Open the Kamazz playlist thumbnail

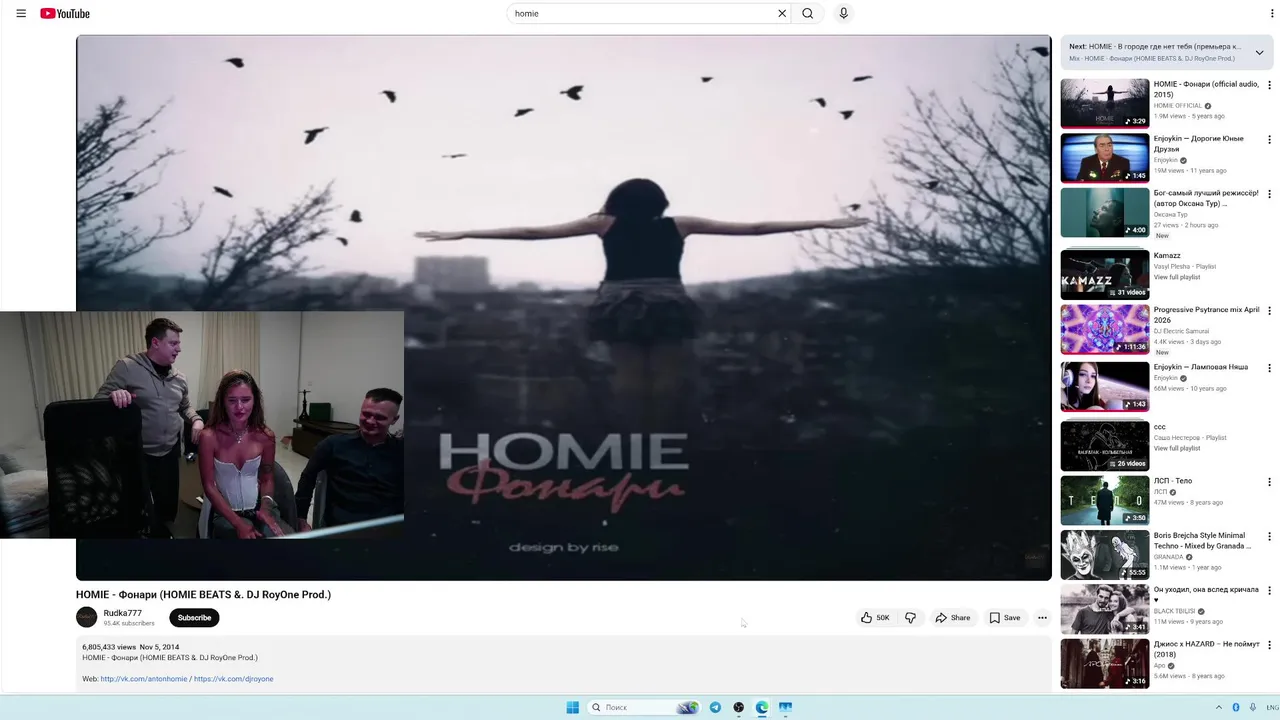coord(1105,274)
